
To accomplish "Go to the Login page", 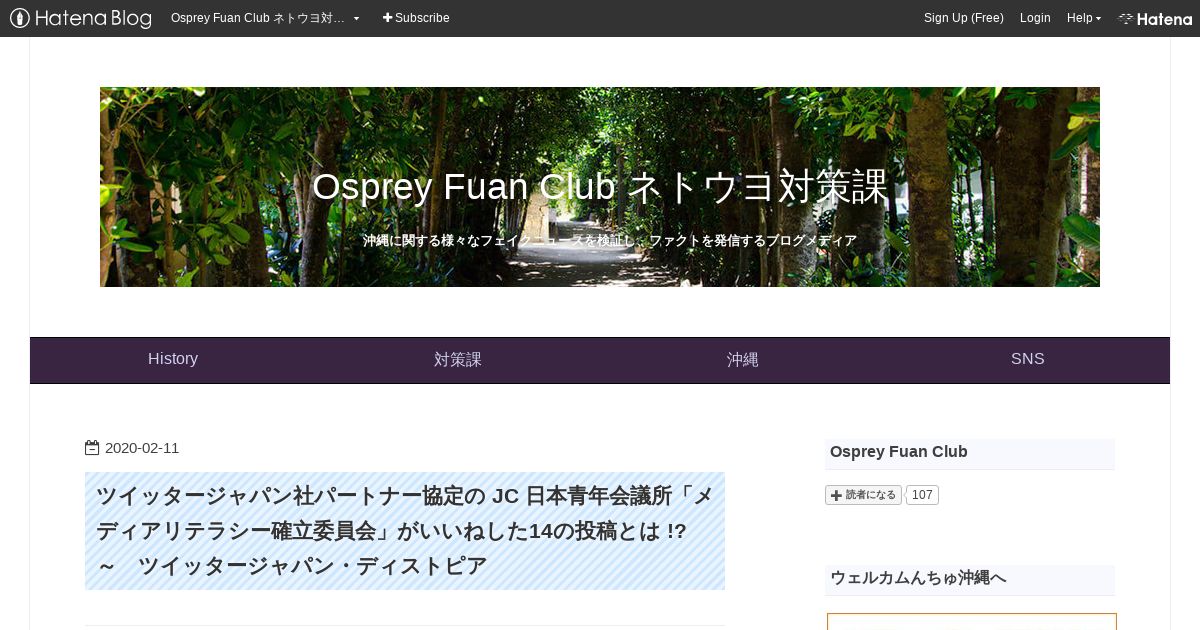I will (x=1035, y=18).
